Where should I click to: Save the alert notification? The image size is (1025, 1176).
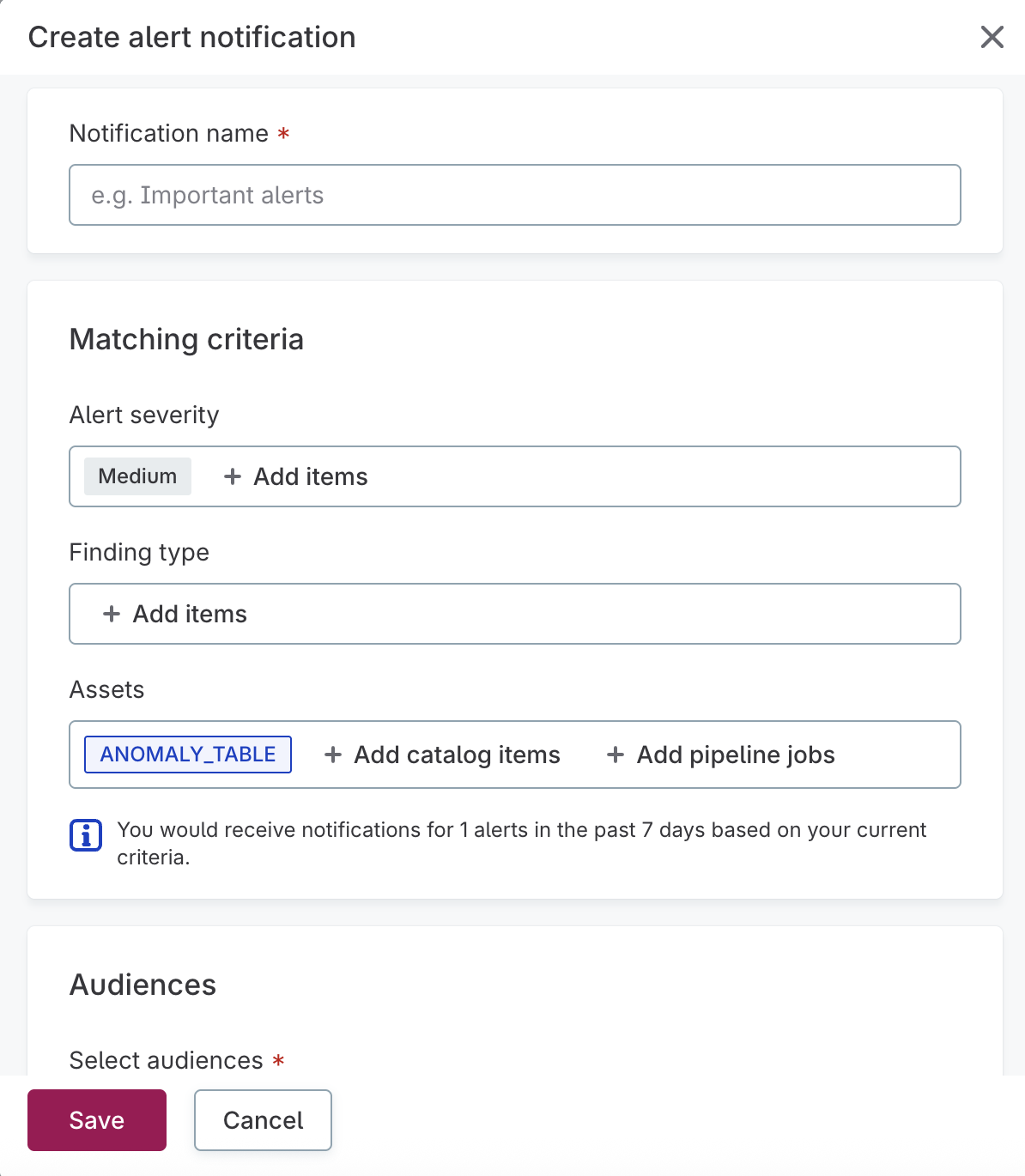96,1119
